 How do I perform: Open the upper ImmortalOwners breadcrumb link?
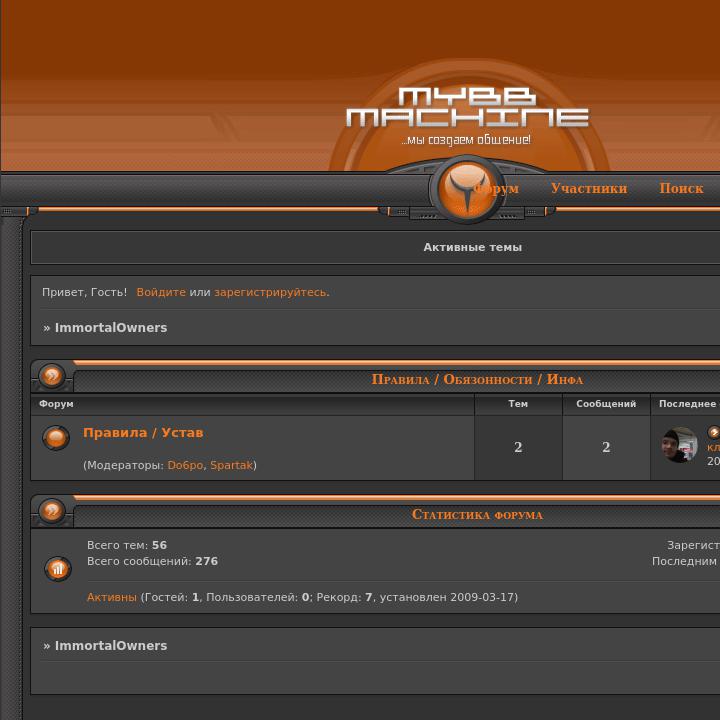111,327
